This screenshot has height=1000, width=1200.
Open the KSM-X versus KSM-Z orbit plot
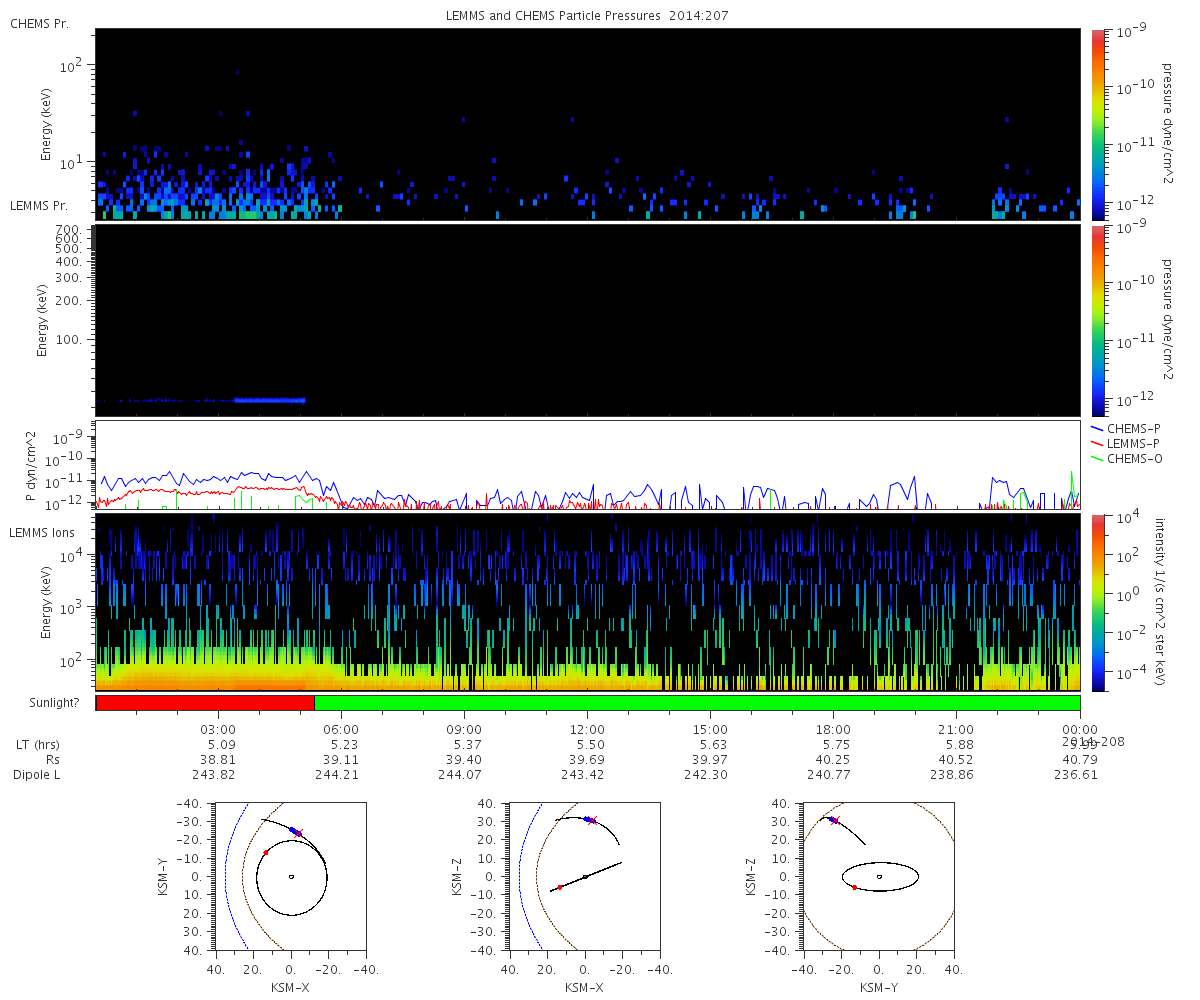tap(585, 876)
